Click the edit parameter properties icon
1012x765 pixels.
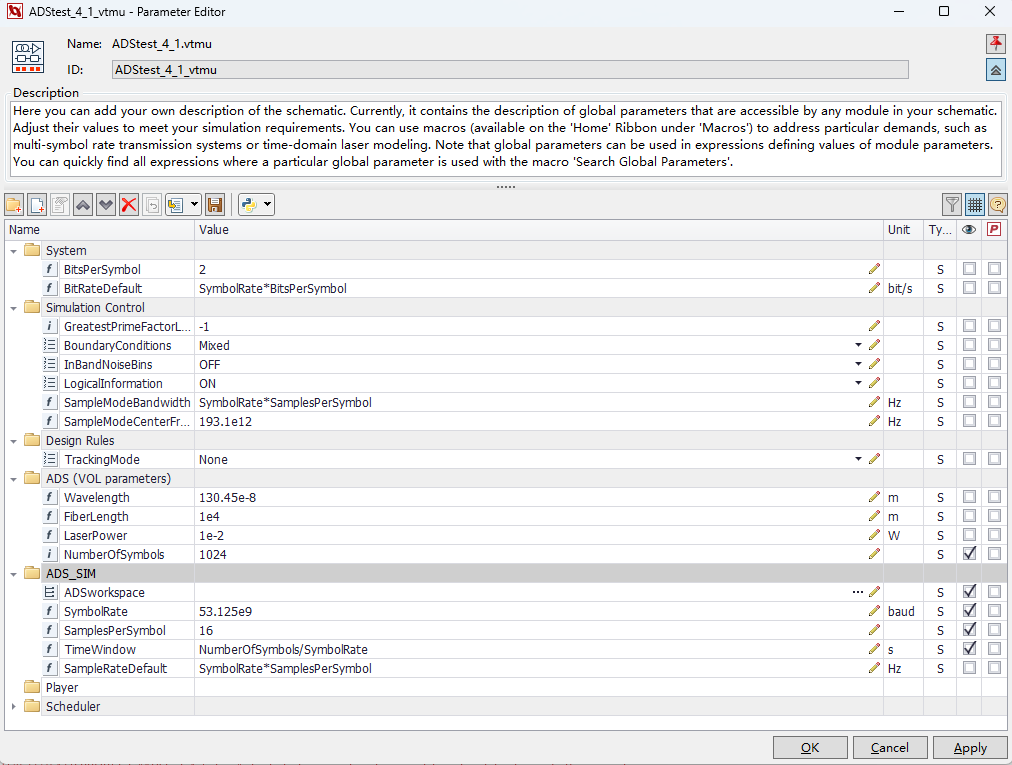point(60,205)
